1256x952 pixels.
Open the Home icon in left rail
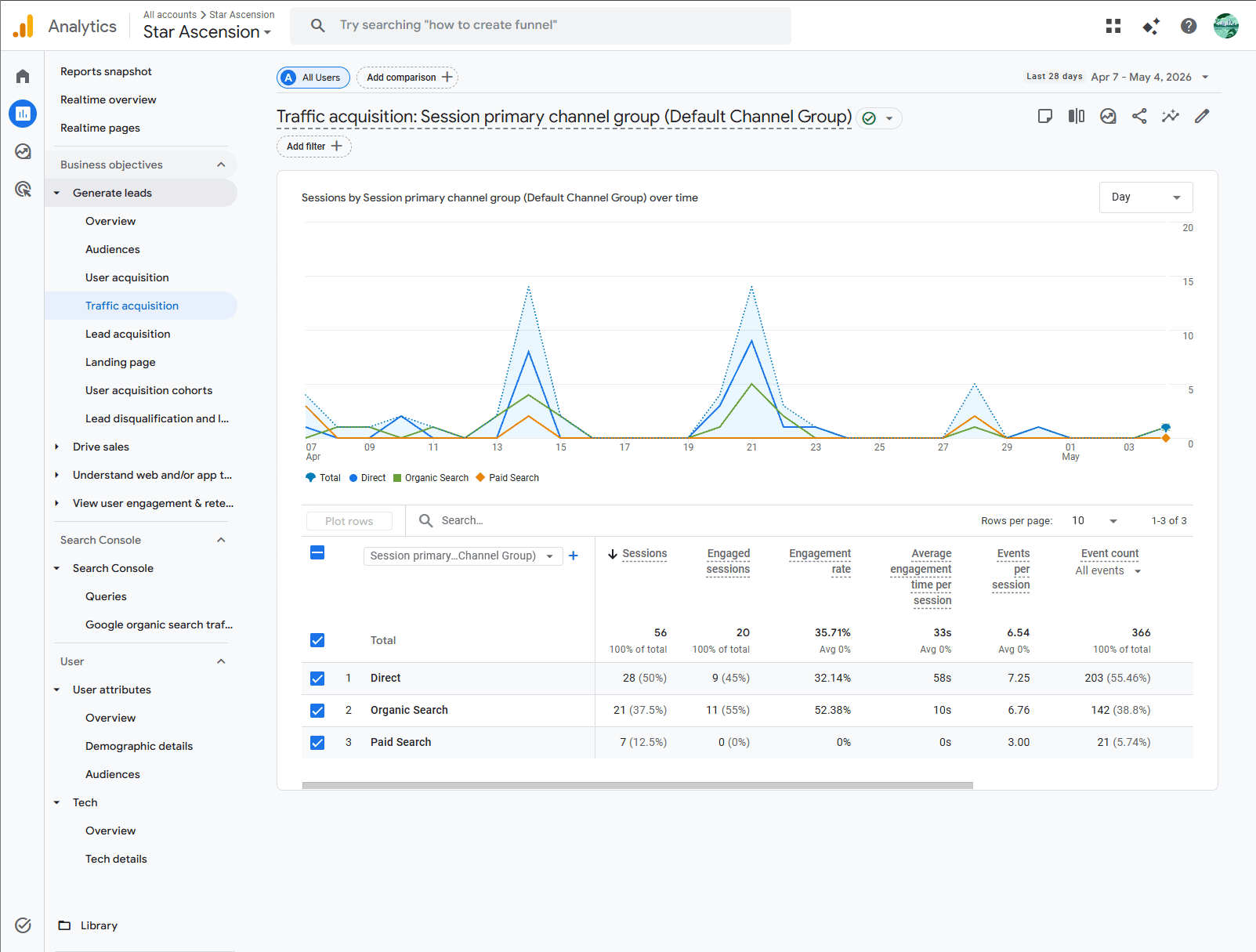(x=23, y=76)
